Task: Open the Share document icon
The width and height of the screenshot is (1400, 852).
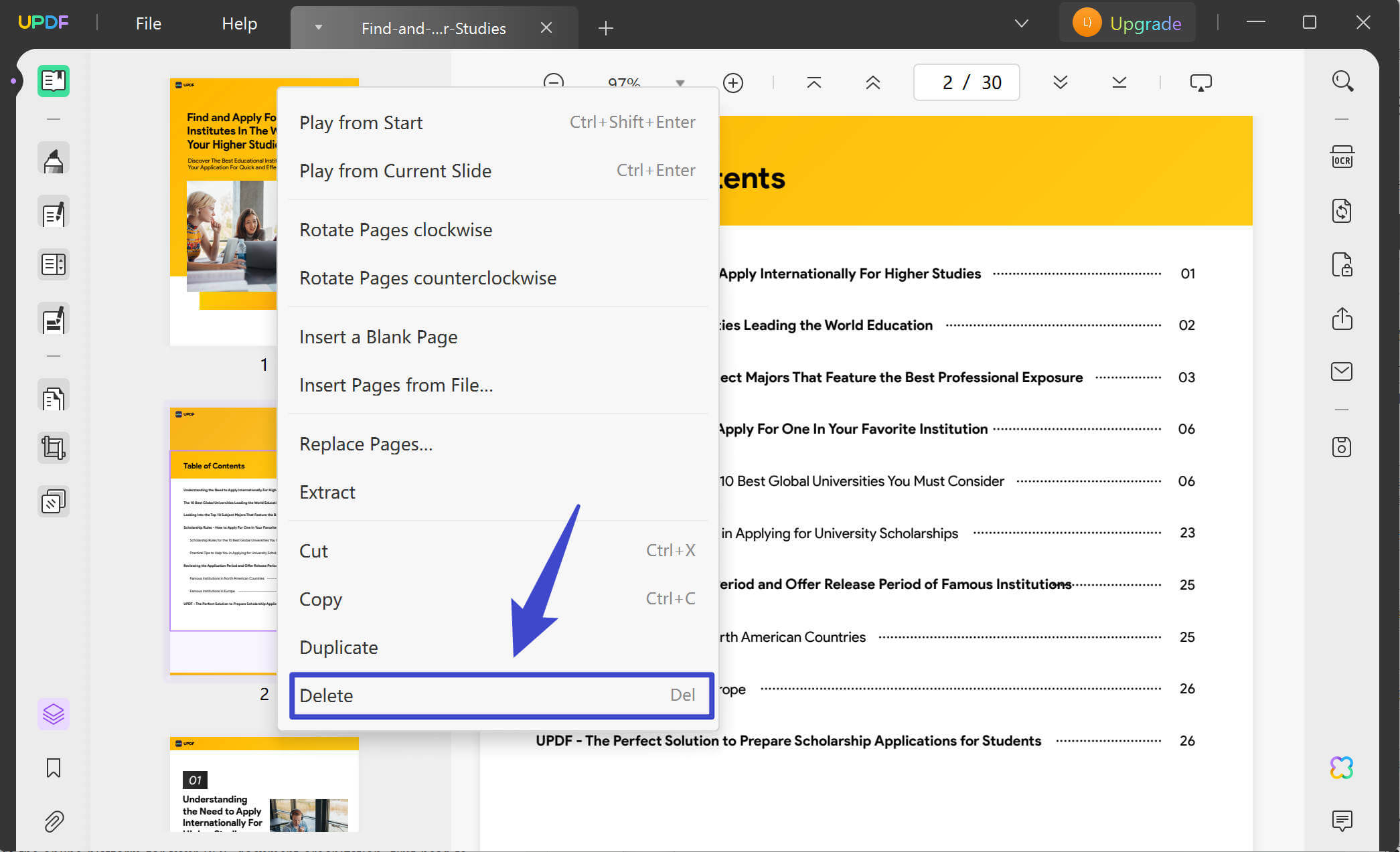Action: (x=1342, y=319)
